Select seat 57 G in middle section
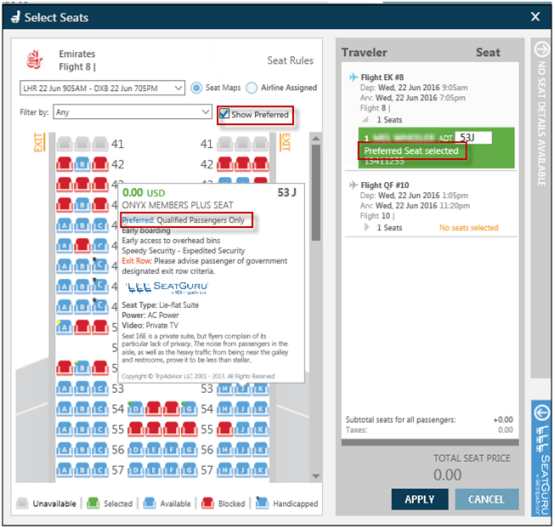555x527 pixels. [x=190, y=470]
